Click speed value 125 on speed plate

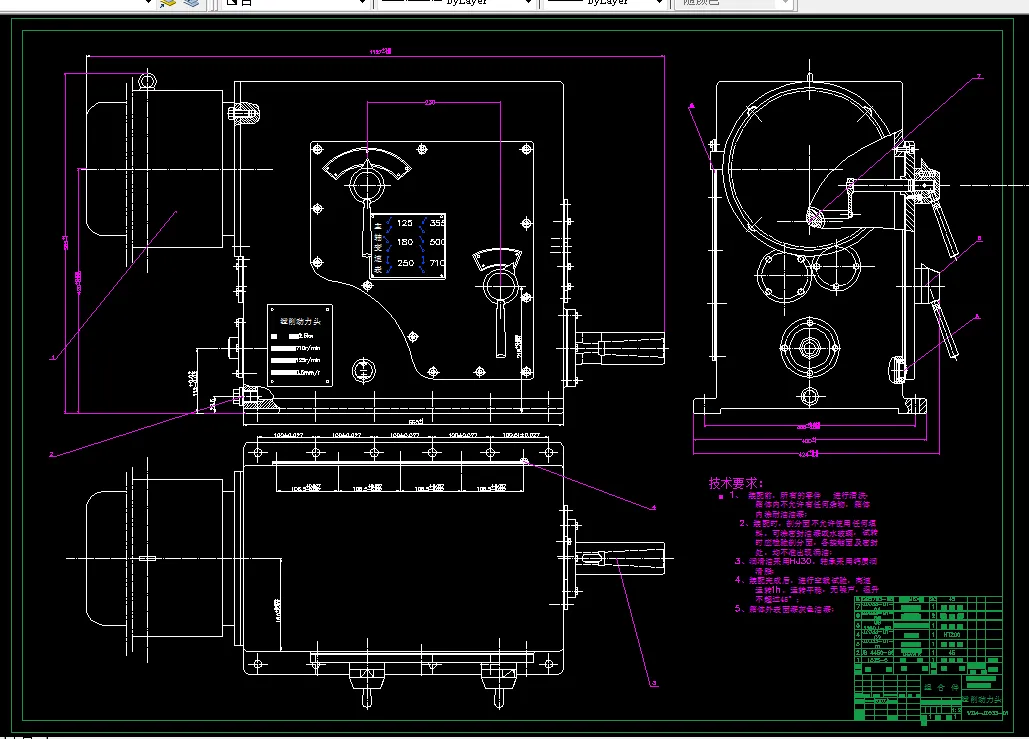tap(405, 223)
